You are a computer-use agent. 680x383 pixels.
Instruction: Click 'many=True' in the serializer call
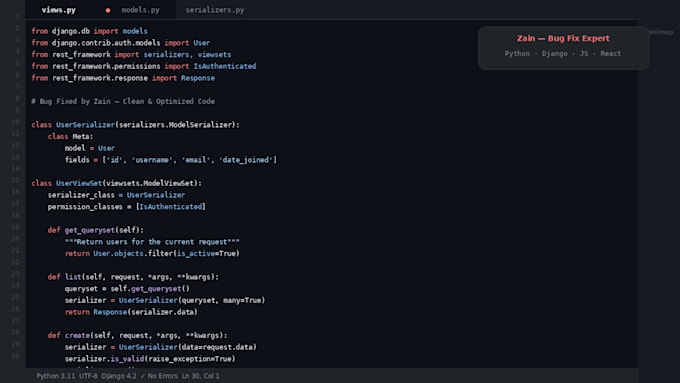pos(242,301)
